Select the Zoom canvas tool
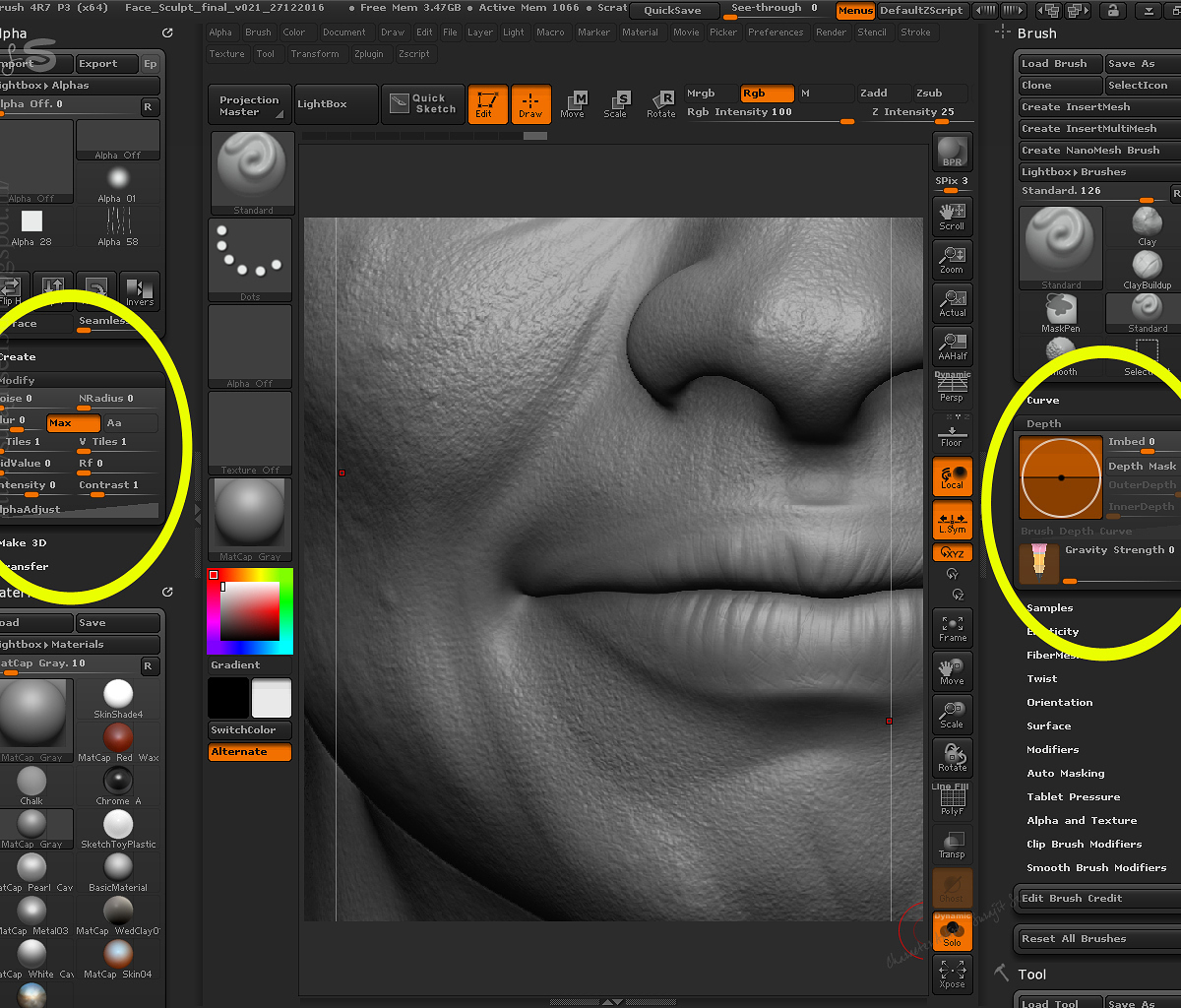 pos(952,258)
